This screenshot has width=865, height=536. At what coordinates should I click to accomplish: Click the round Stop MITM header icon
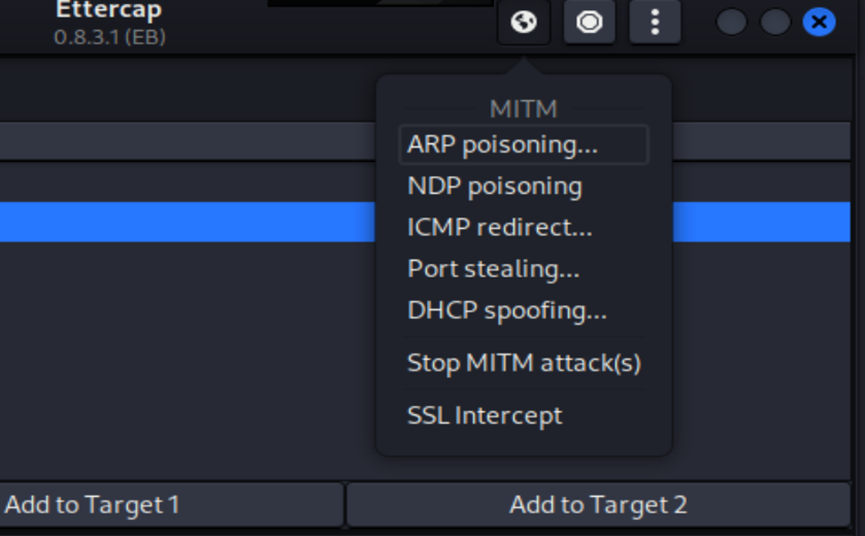tap(589, 22)
